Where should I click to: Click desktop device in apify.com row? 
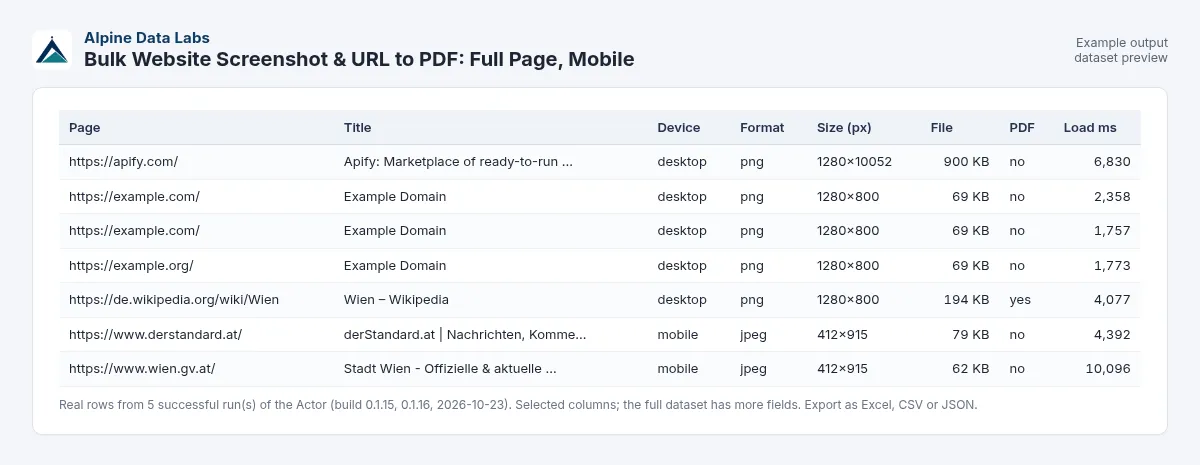682,162
